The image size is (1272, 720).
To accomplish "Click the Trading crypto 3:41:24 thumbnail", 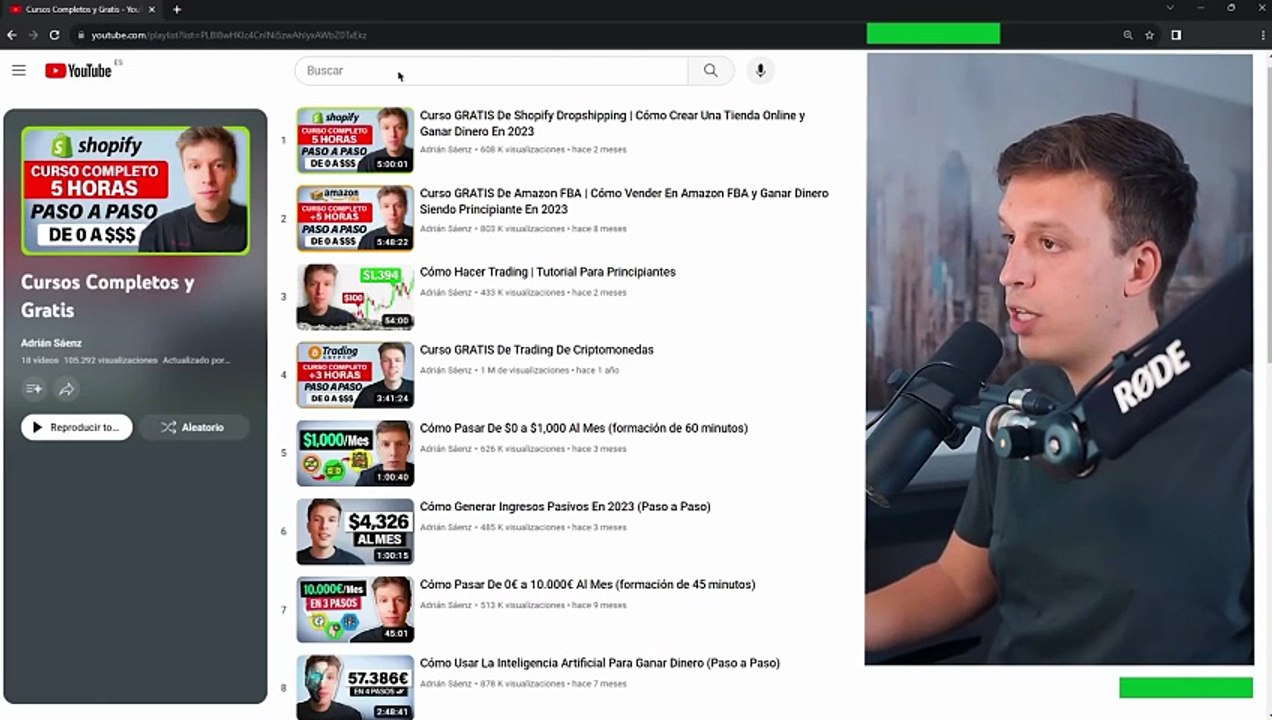I will click(x=355, y=375).
